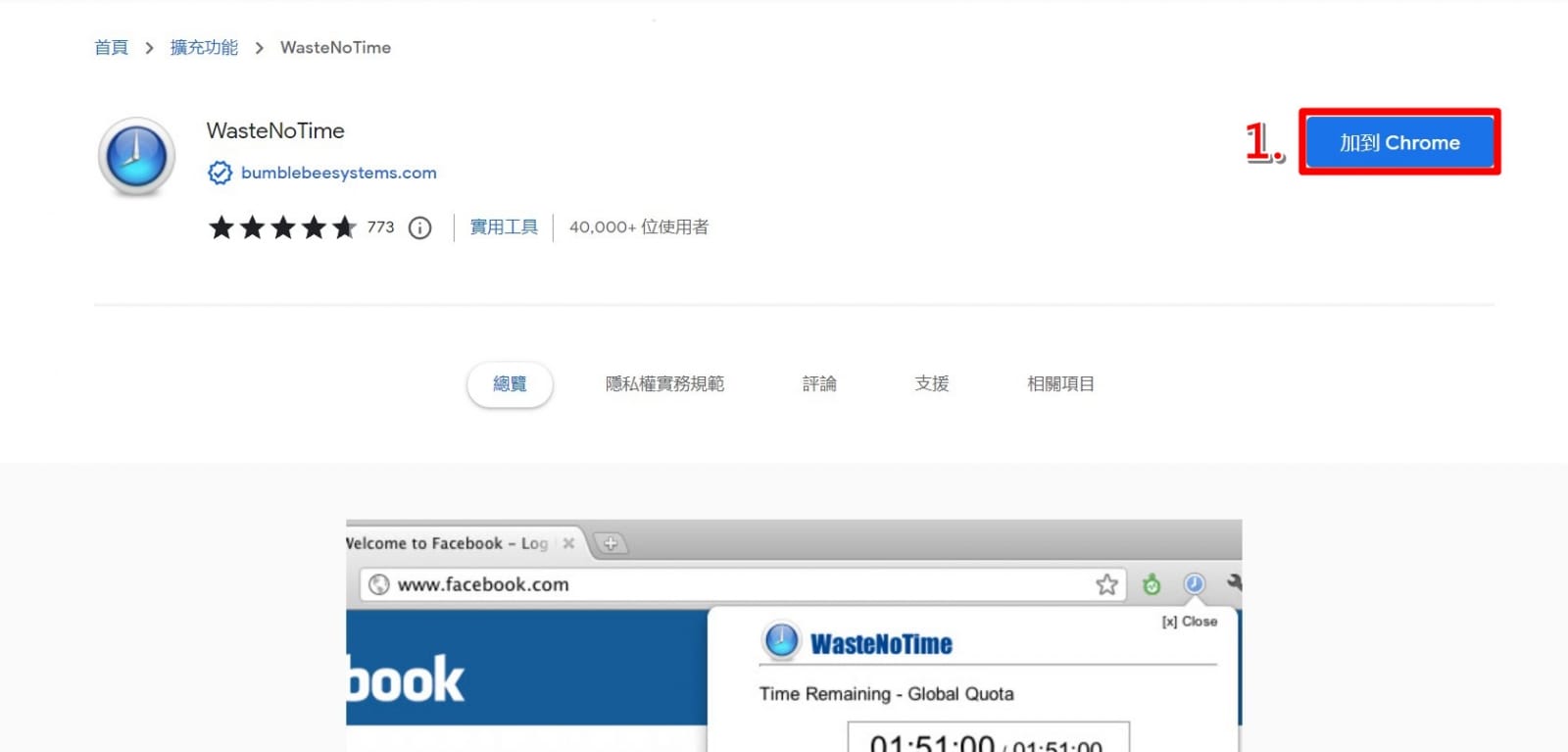Image resolution: width=1568 pixels, height=752 pixels.
Task: Click the five-star rating stars
Action: tap(282, 227)
